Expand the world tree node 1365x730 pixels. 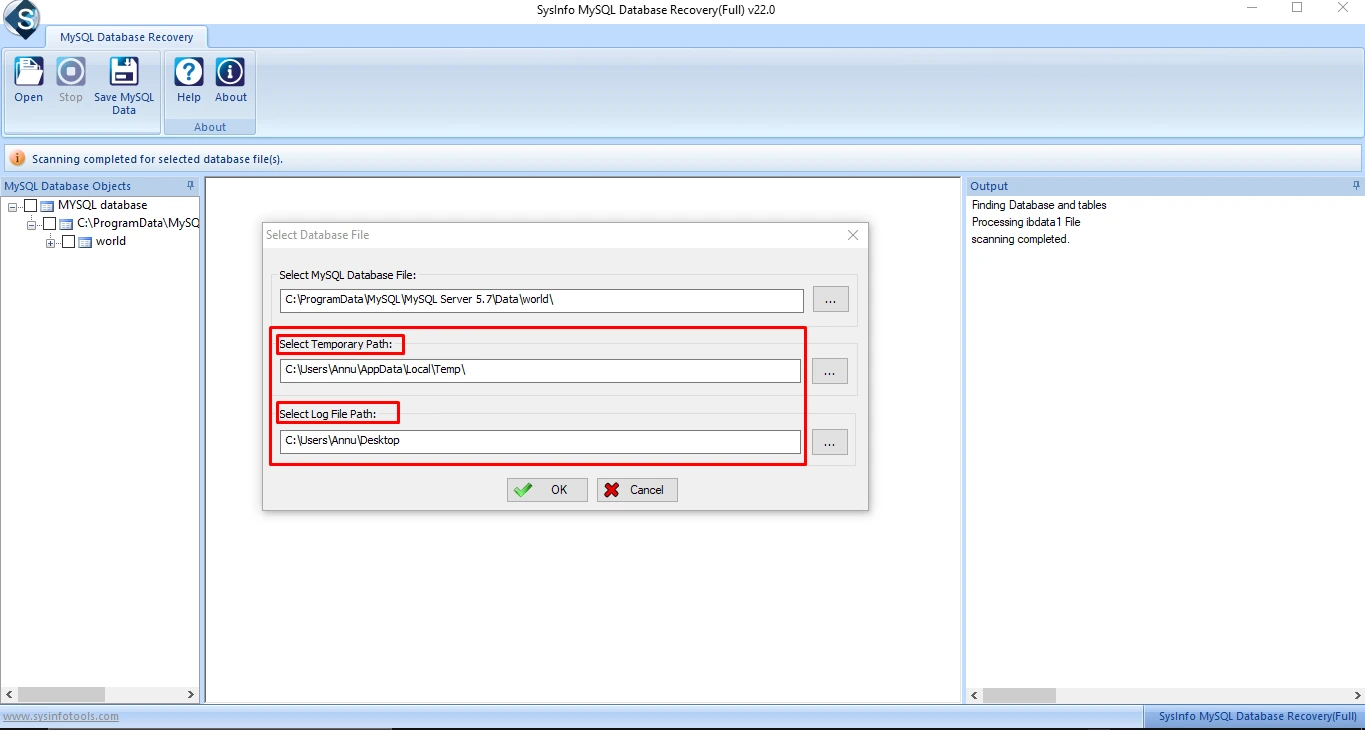click(x=51, y=241)
